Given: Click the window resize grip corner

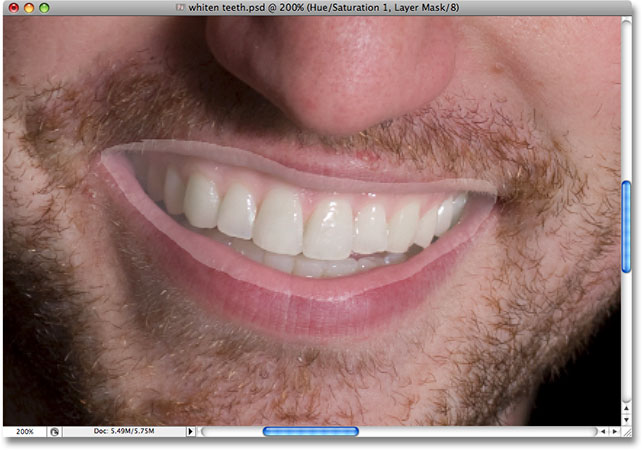Looking at the screenshot, I should pyautogui.click(x=627, y=432).
